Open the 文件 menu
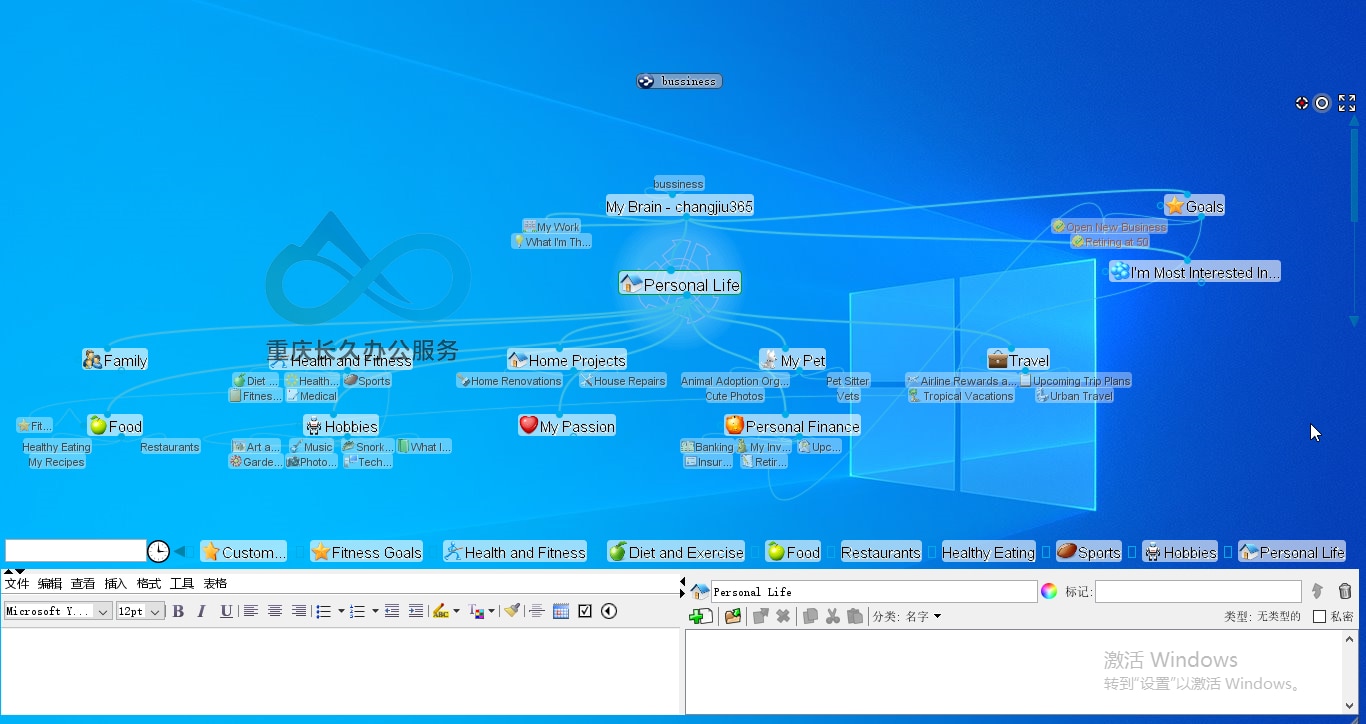This screenshot has height=724, width=1366. tap(17, 584)
